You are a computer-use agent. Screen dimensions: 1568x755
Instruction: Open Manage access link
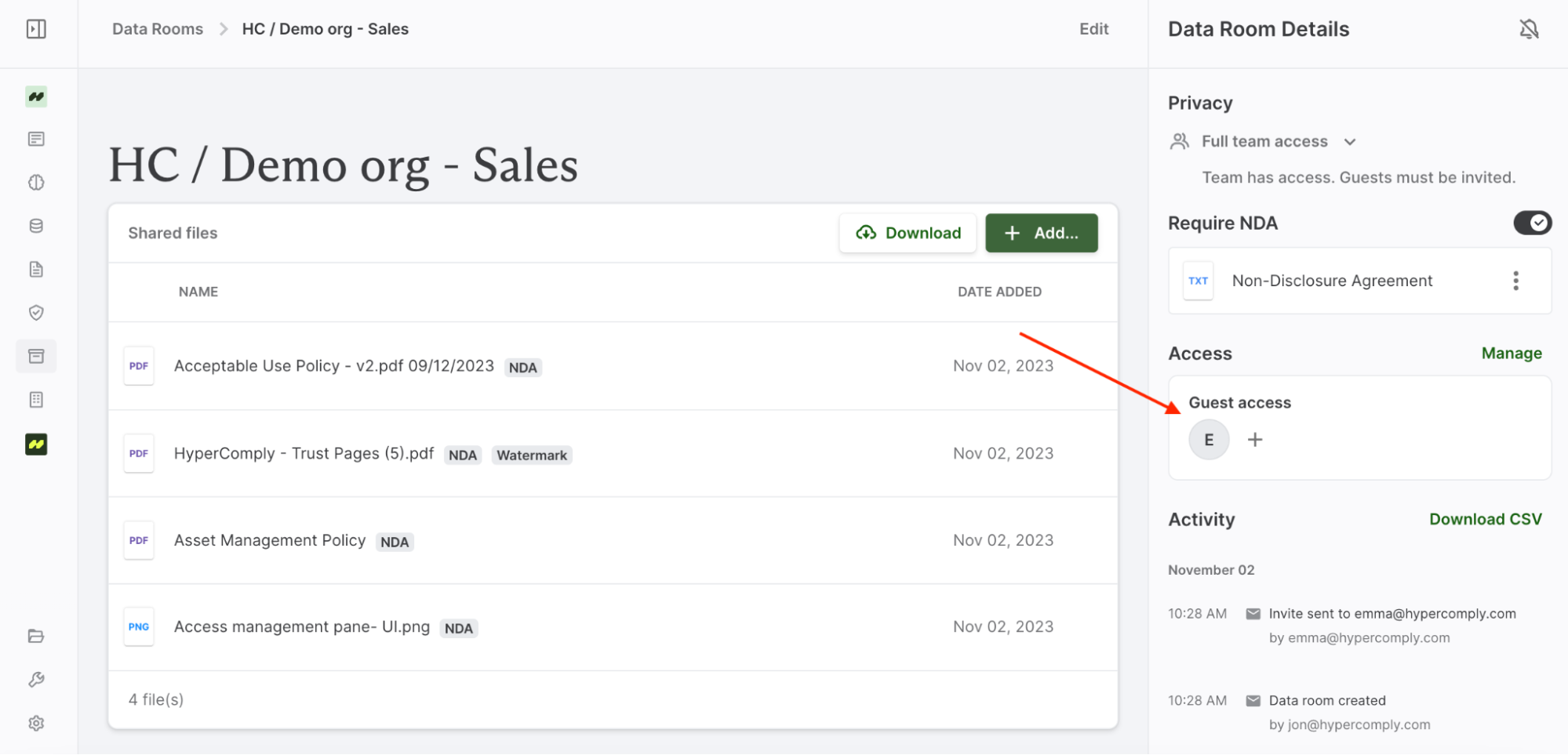(x=1512, y=354)
